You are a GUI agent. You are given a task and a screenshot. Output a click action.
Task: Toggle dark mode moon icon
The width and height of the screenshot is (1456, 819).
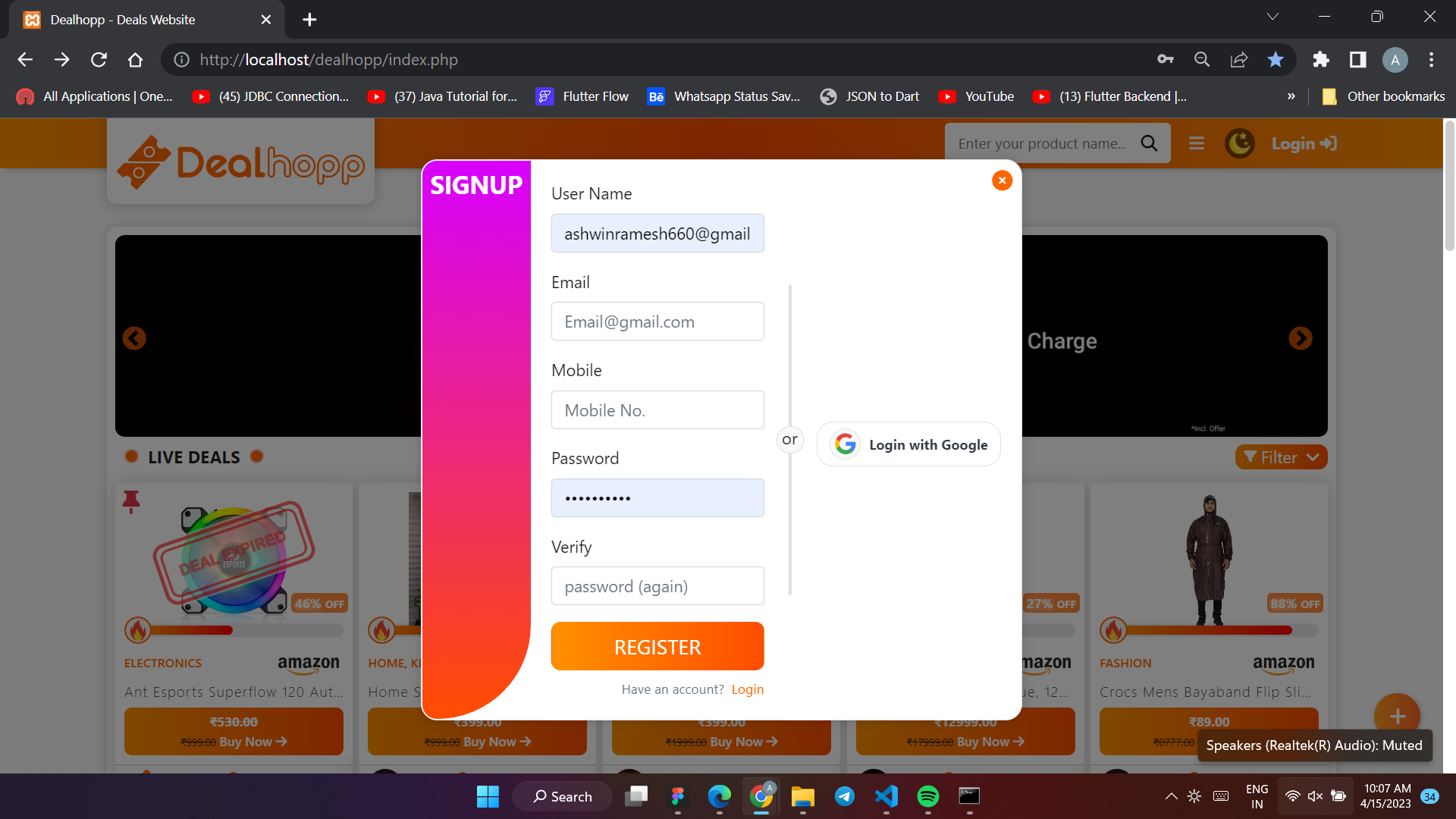click(1239, 143)
